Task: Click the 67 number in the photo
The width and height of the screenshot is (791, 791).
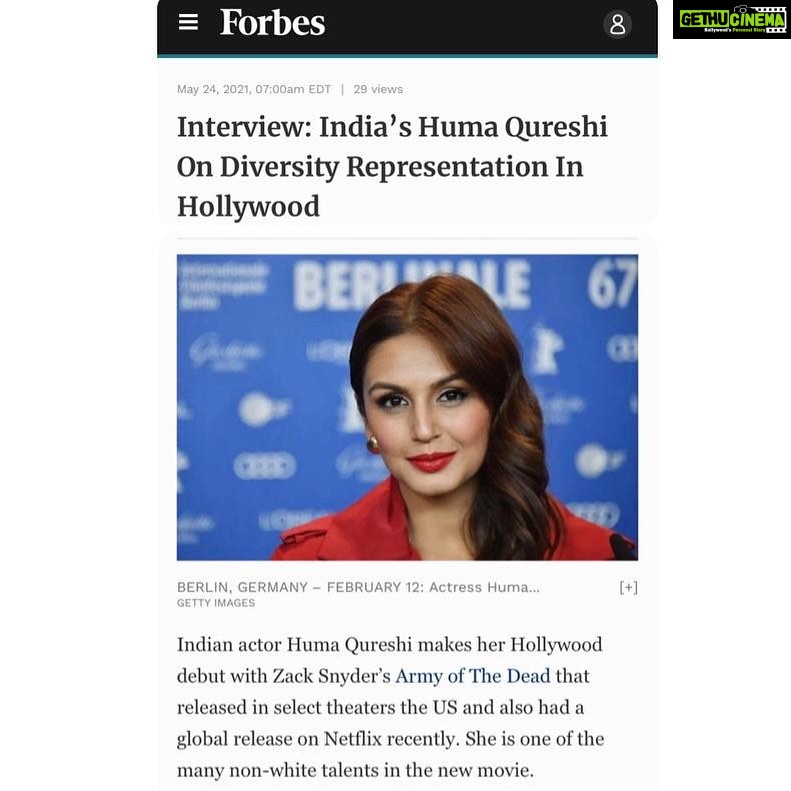Action: tap(611, 284)
